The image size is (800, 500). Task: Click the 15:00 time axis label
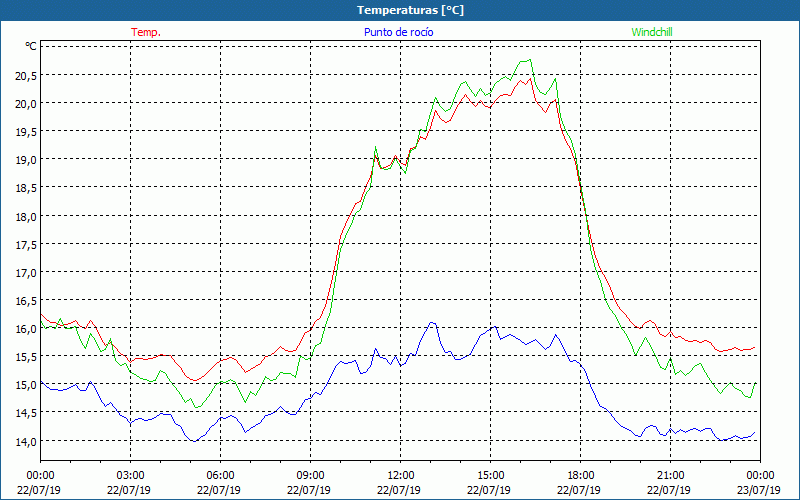(490, 476)
